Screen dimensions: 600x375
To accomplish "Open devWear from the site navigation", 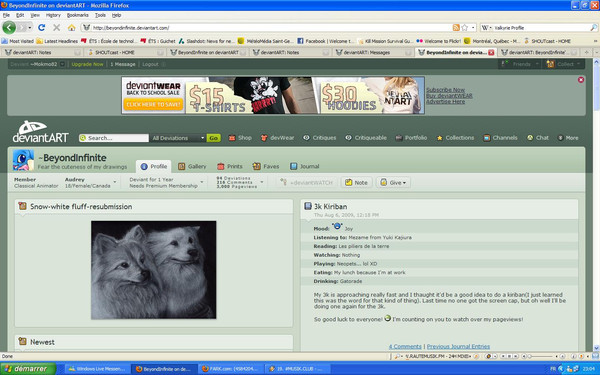I will (x=278, y=138).
